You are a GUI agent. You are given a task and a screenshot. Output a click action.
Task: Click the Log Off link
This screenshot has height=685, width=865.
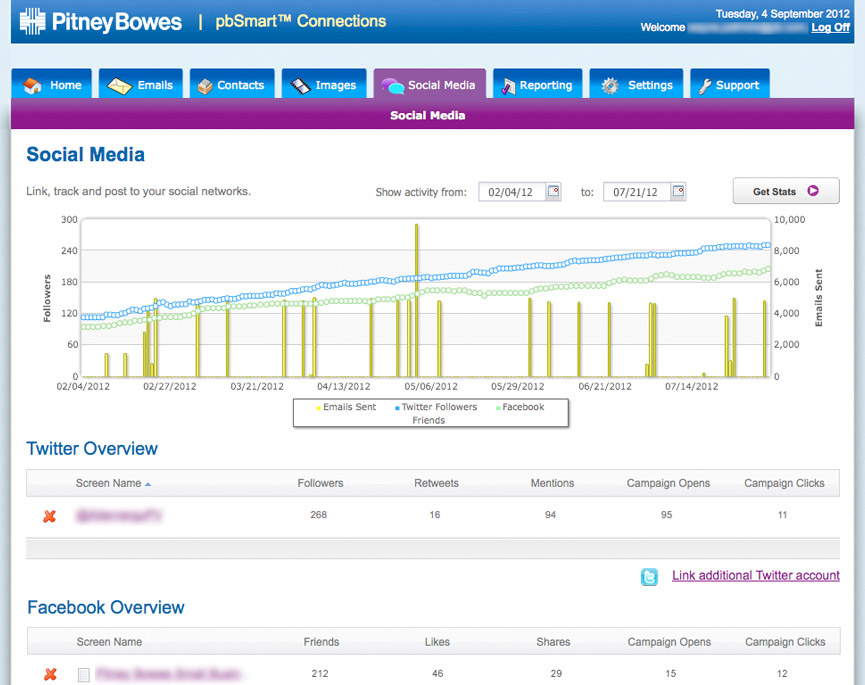click(830, 28)
